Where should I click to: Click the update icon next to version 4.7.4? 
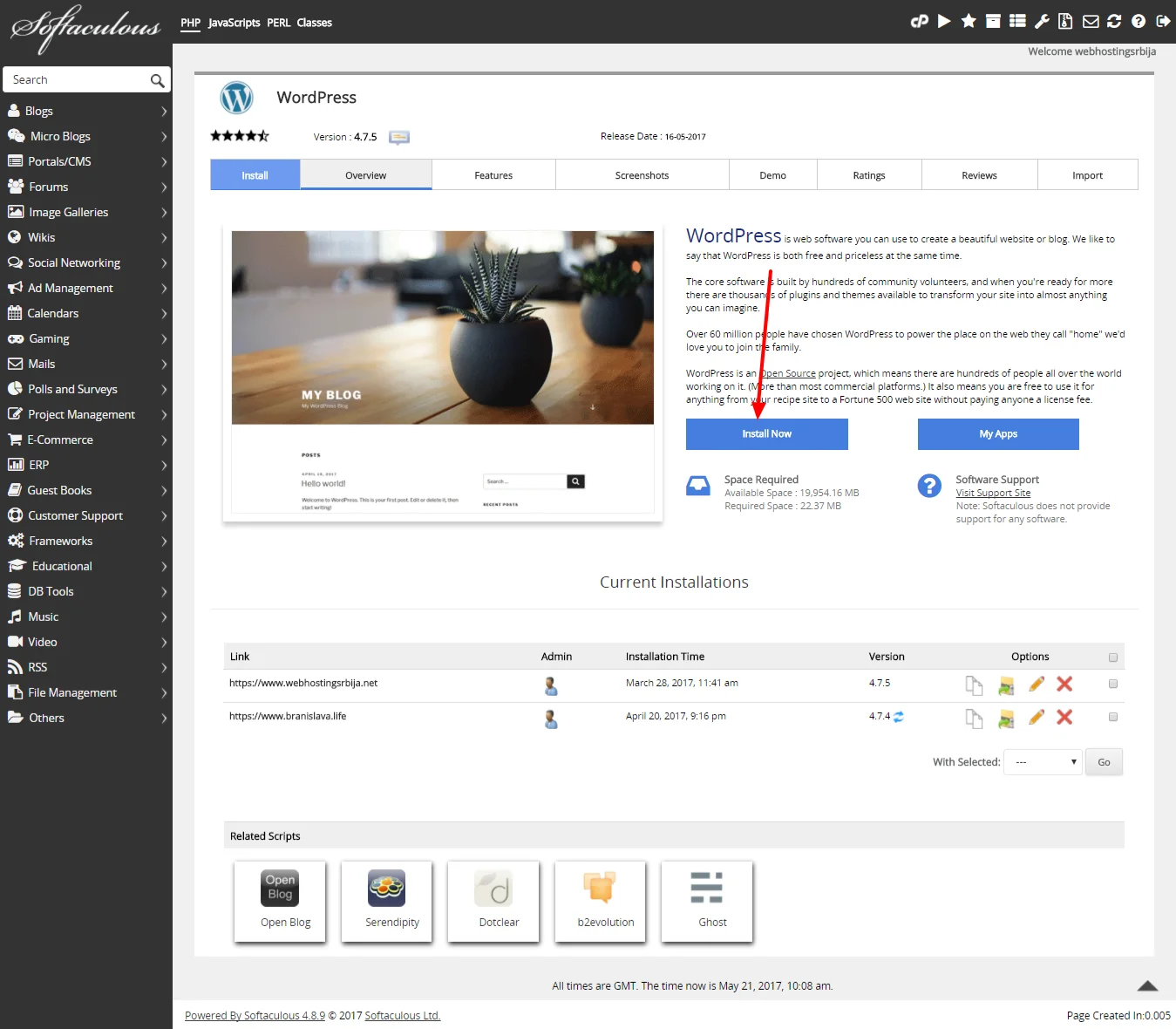(x=899, y=717)
